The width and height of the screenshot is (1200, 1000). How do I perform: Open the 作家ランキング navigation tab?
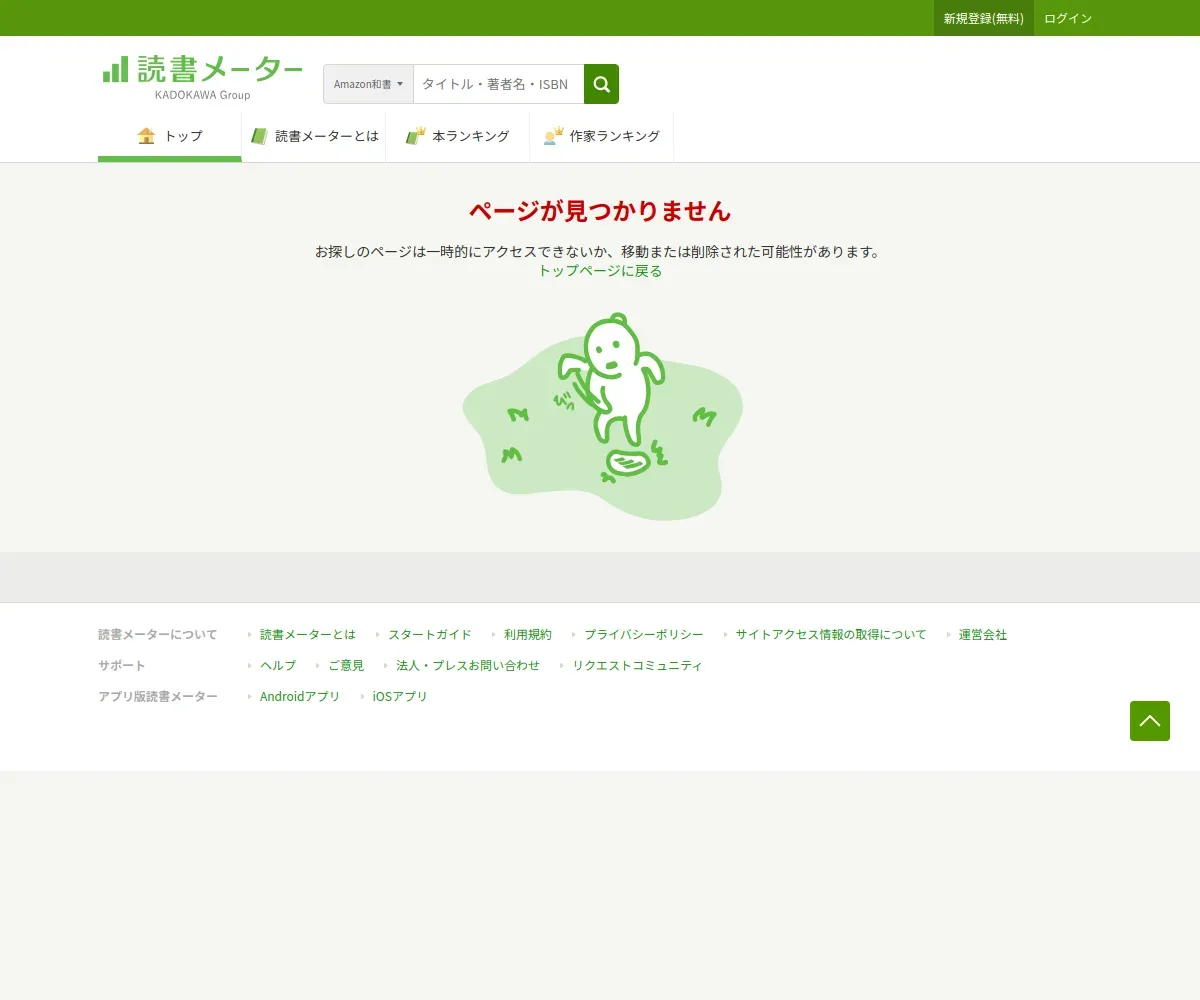point(602,136)
